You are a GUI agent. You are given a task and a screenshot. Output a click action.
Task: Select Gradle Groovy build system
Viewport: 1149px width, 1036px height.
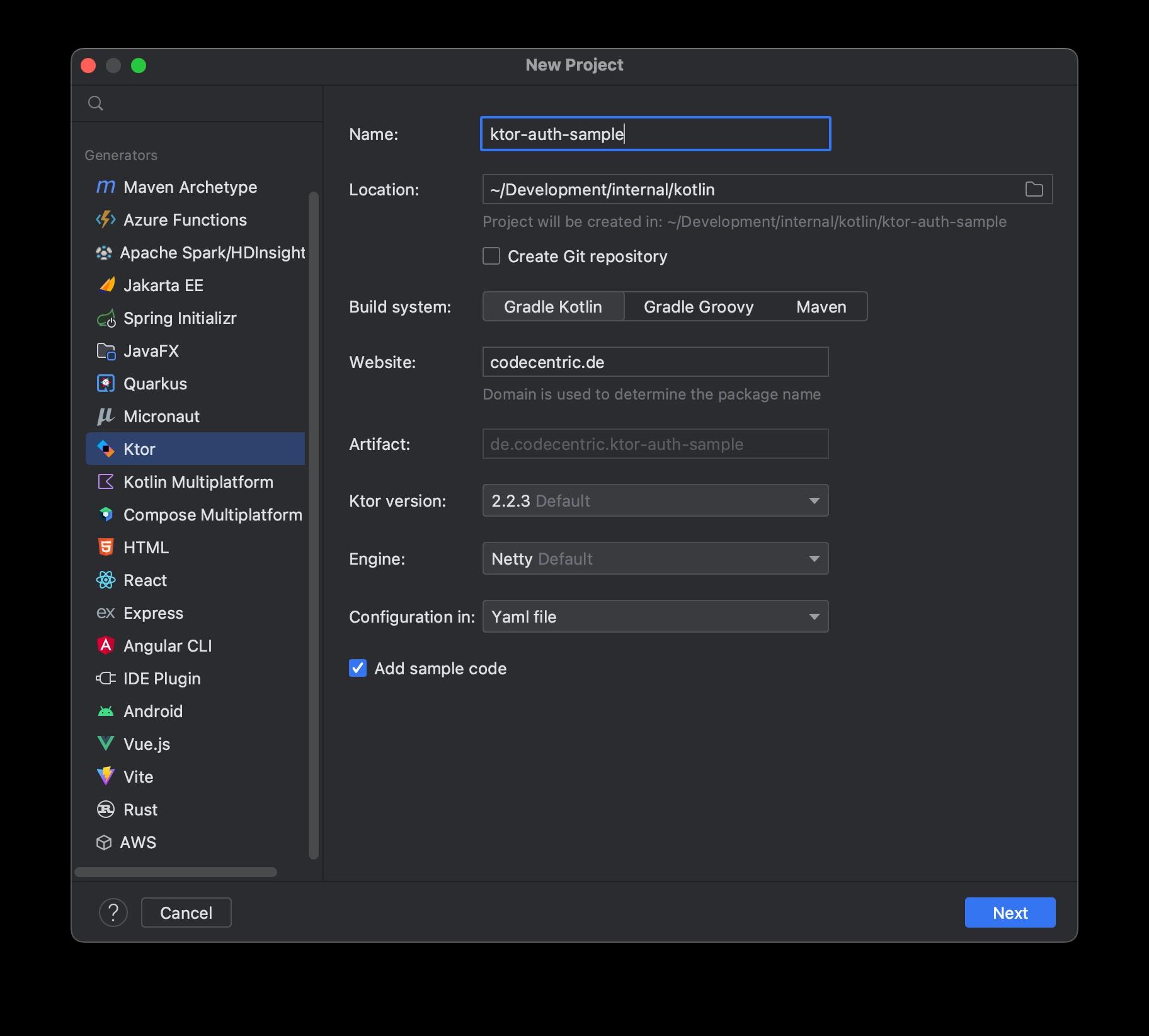[x=698, y=307]
